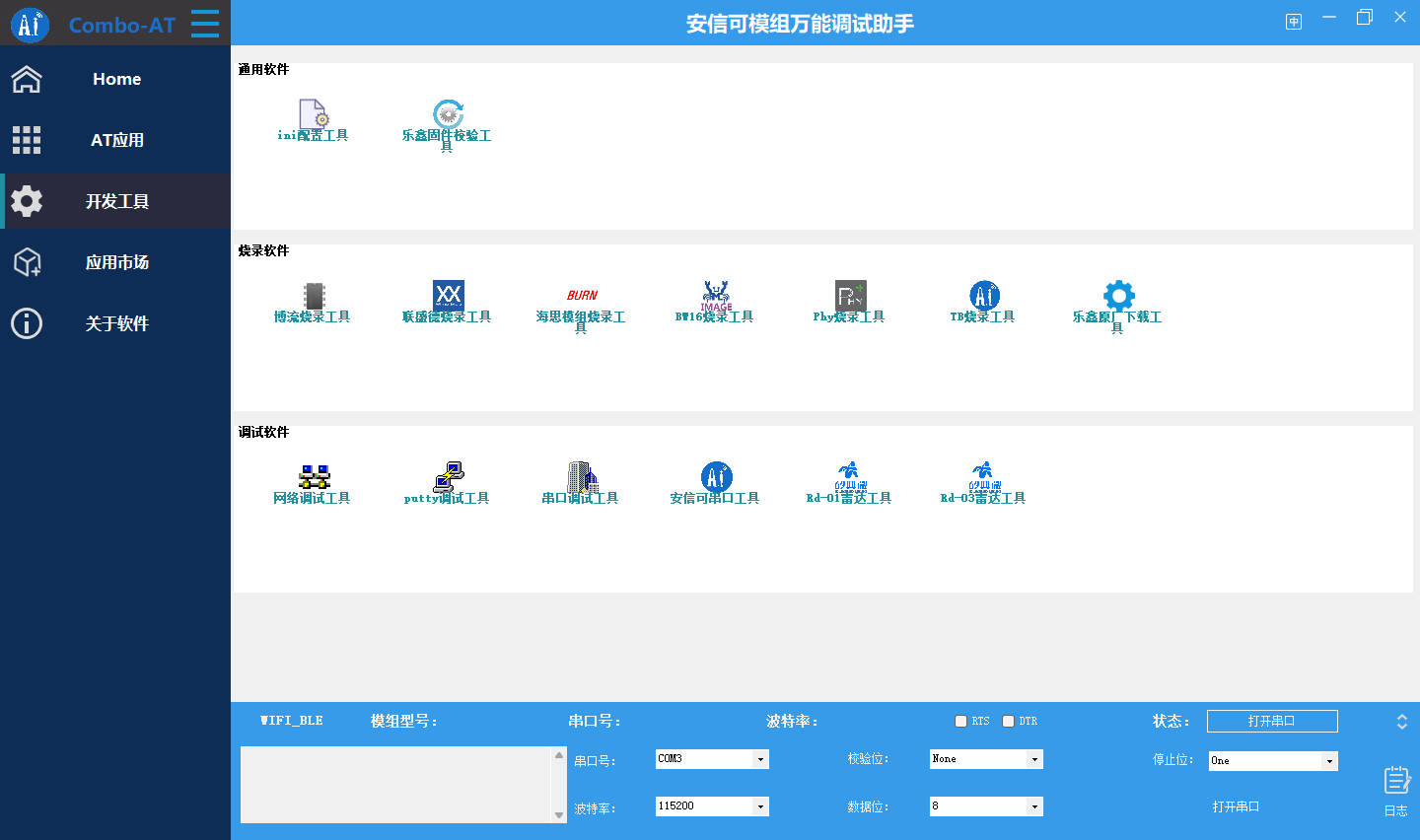Open the 关于软件 menu item
The image size is (1420, 840).
[115, 323]
